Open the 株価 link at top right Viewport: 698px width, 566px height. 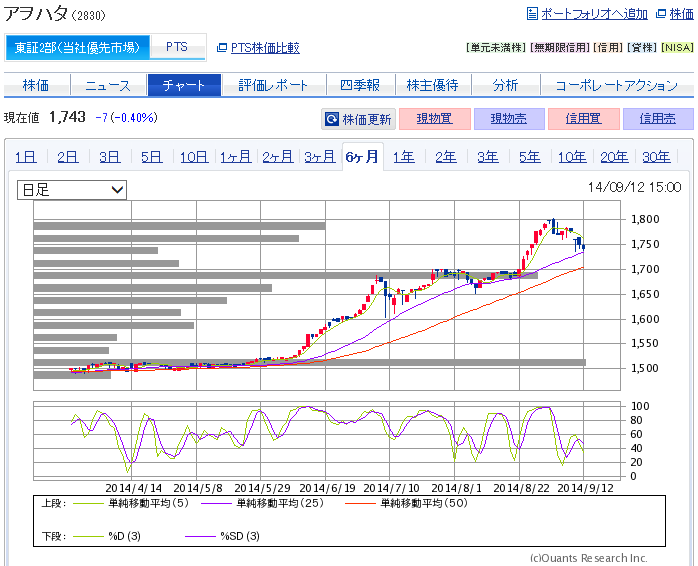coord(682,14)
